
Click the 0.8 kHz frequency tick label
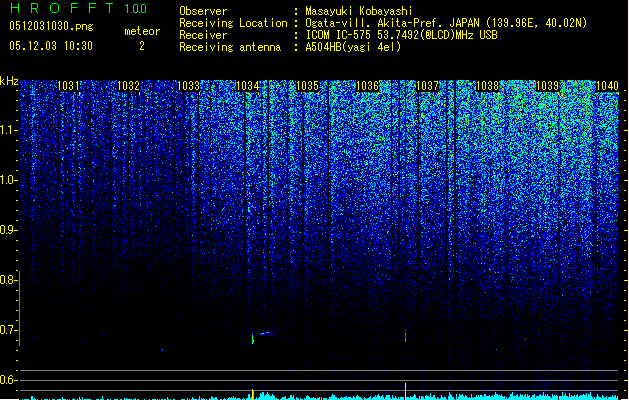(x=8, y=280)
